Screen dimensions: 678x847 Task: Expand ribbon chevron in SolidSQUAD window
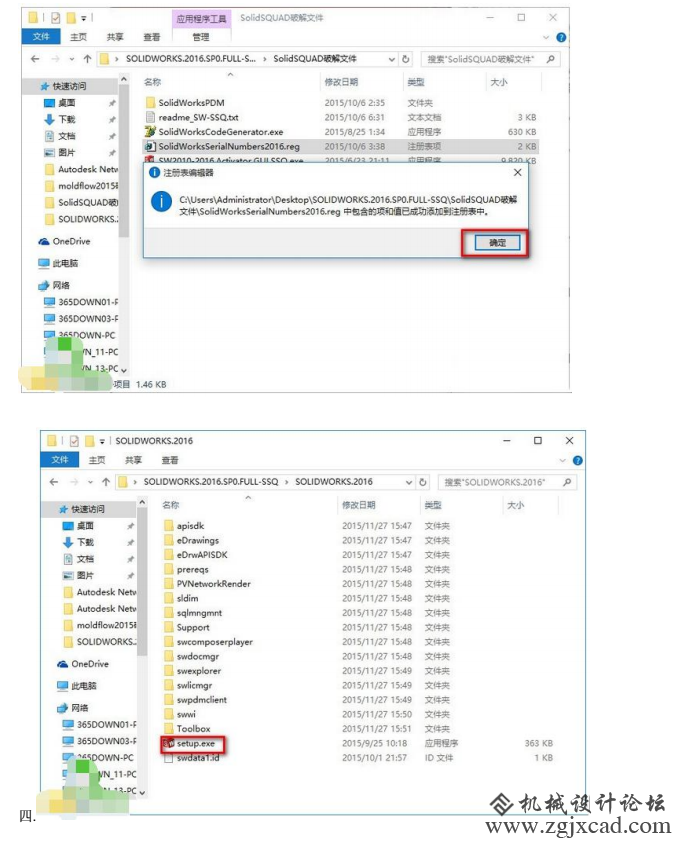[546, 37]
